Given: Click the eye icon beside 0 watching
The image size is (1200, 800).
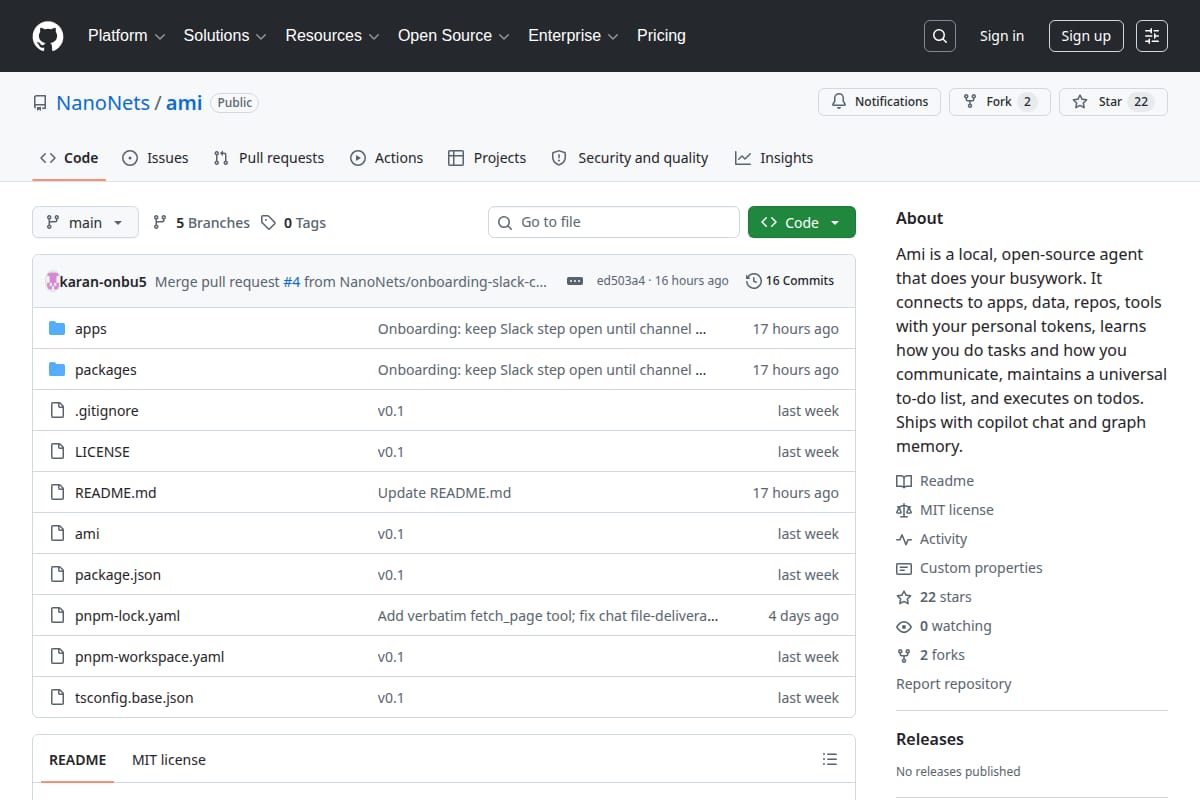Looking at the screenshot, I should [904, 626].
